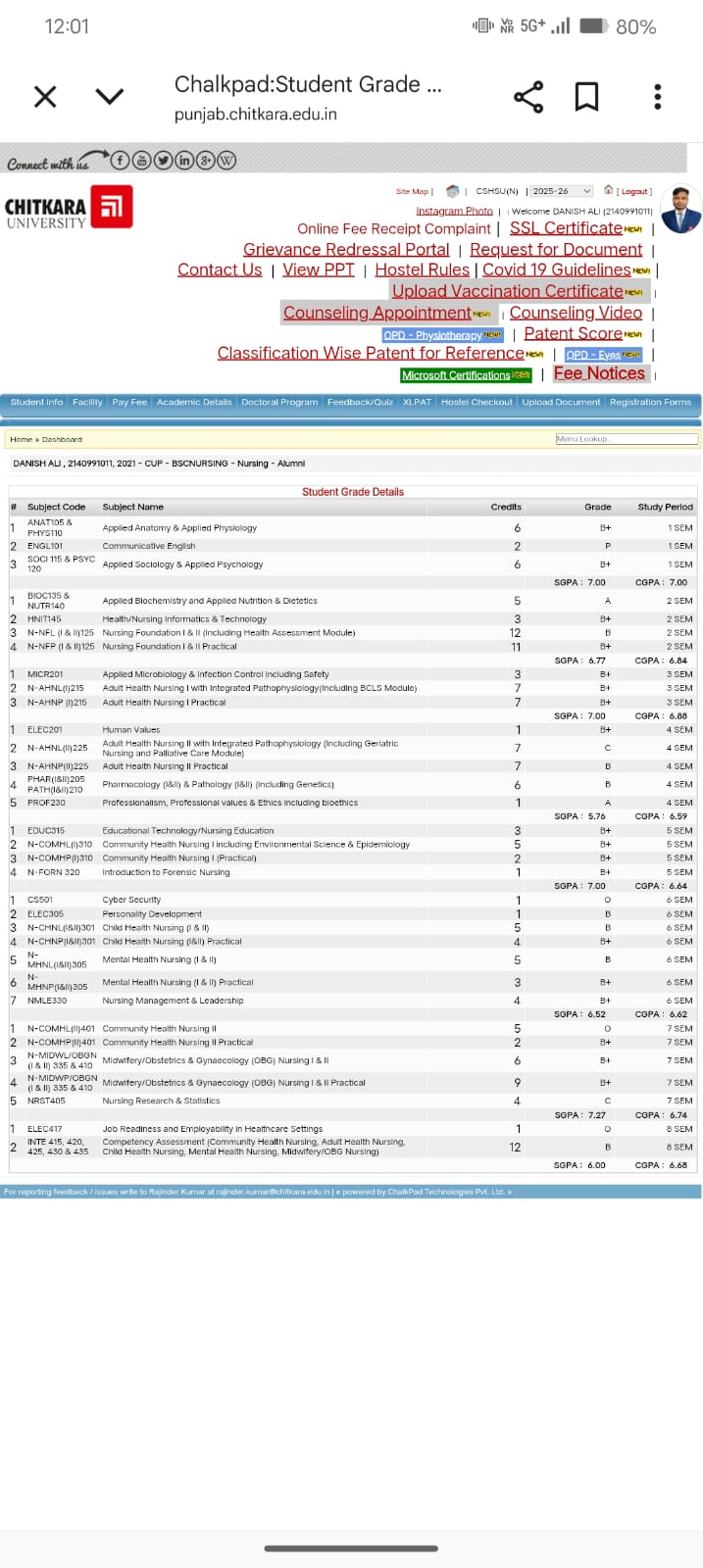Click the Student Grade Details heading
The width and height of the screenshot is (703, 1568).
click(353, 492)
